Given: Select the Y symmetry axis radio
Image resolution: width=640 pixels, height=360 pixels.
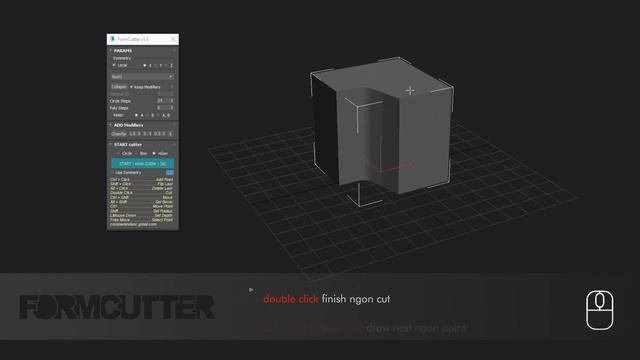Looking at the screenshot, I should pos(156,66).
